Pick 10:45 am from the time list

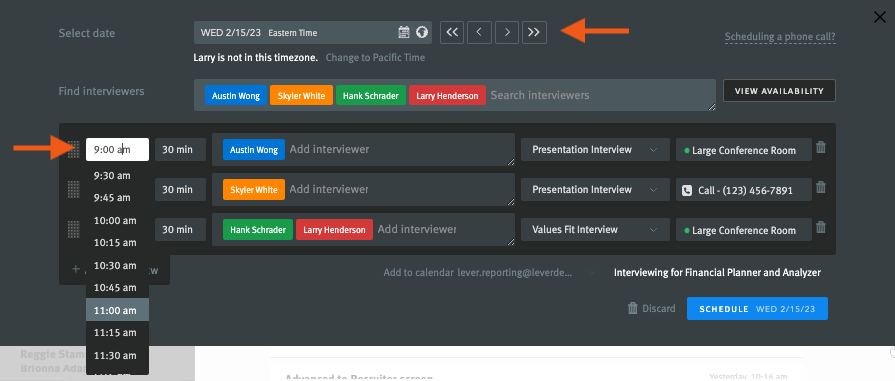point(118,288)
